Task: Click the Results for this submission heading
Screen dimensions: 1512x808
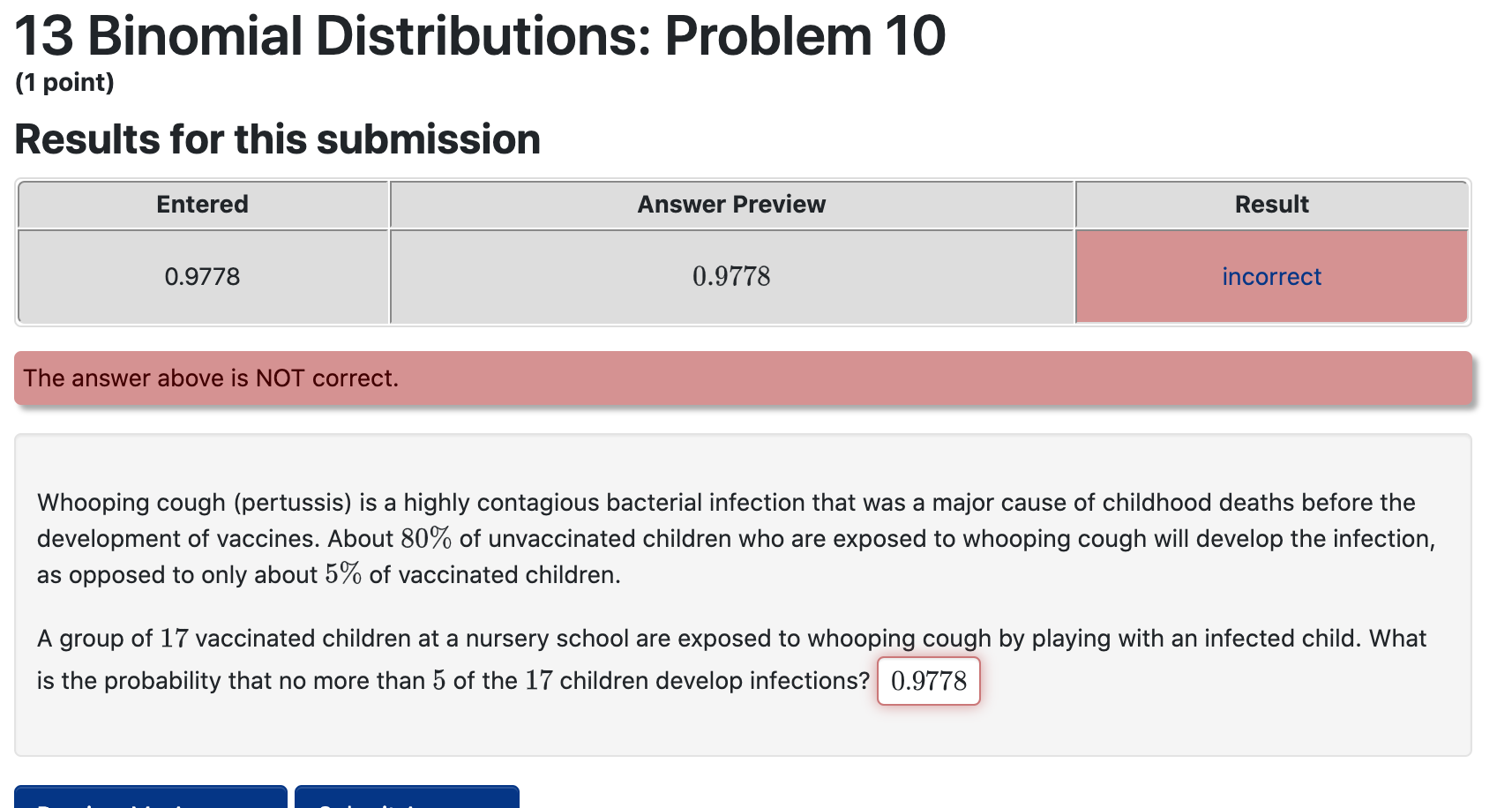Action: click(279, 138)
